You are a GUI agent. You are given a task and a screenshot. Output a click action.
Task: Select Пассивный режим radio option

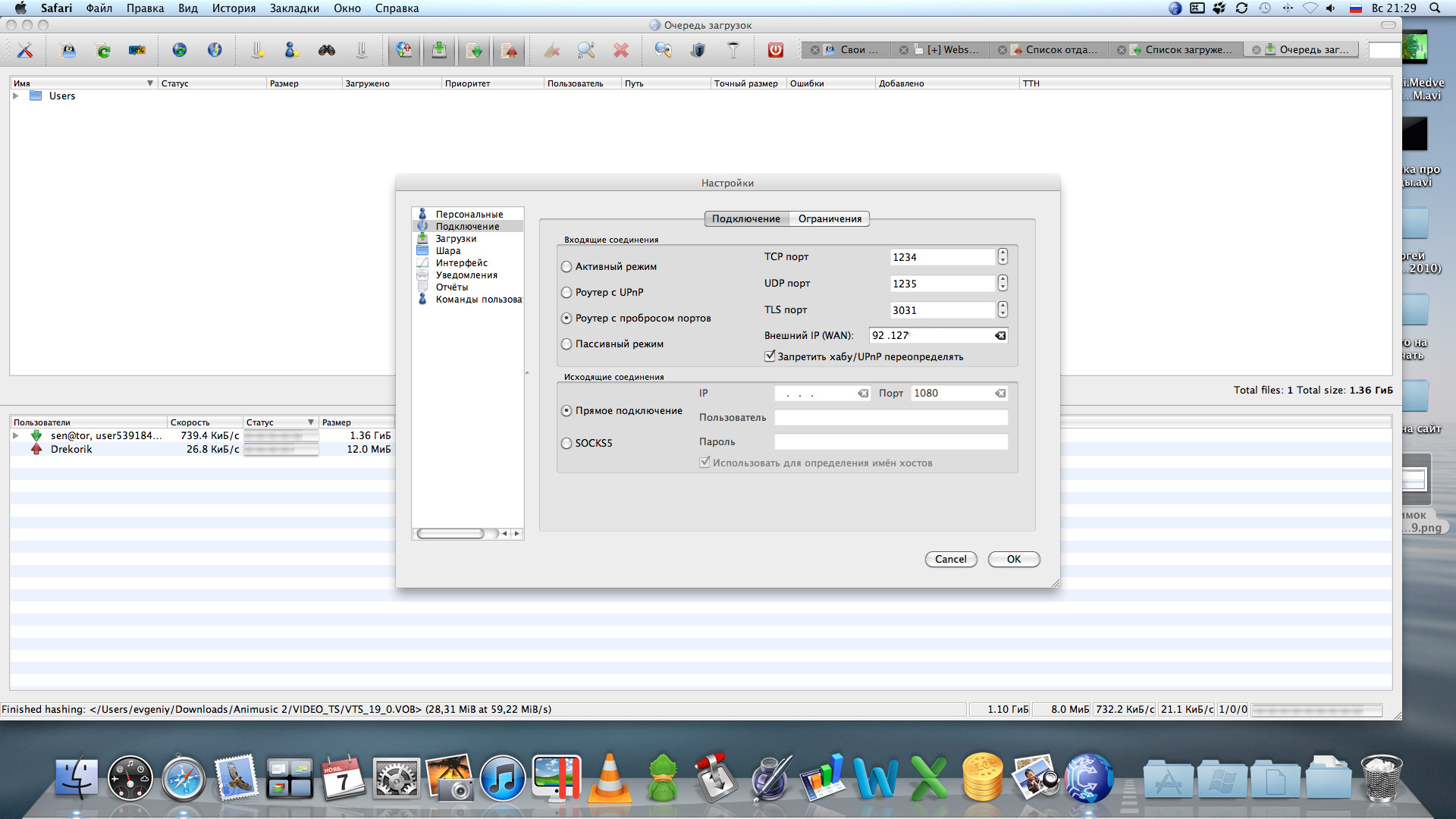coord(566,344)
